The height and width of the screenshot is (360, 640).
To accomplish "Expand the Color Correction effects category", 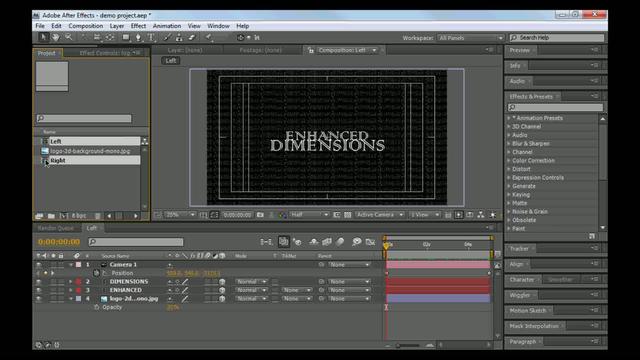I will 509,161.
